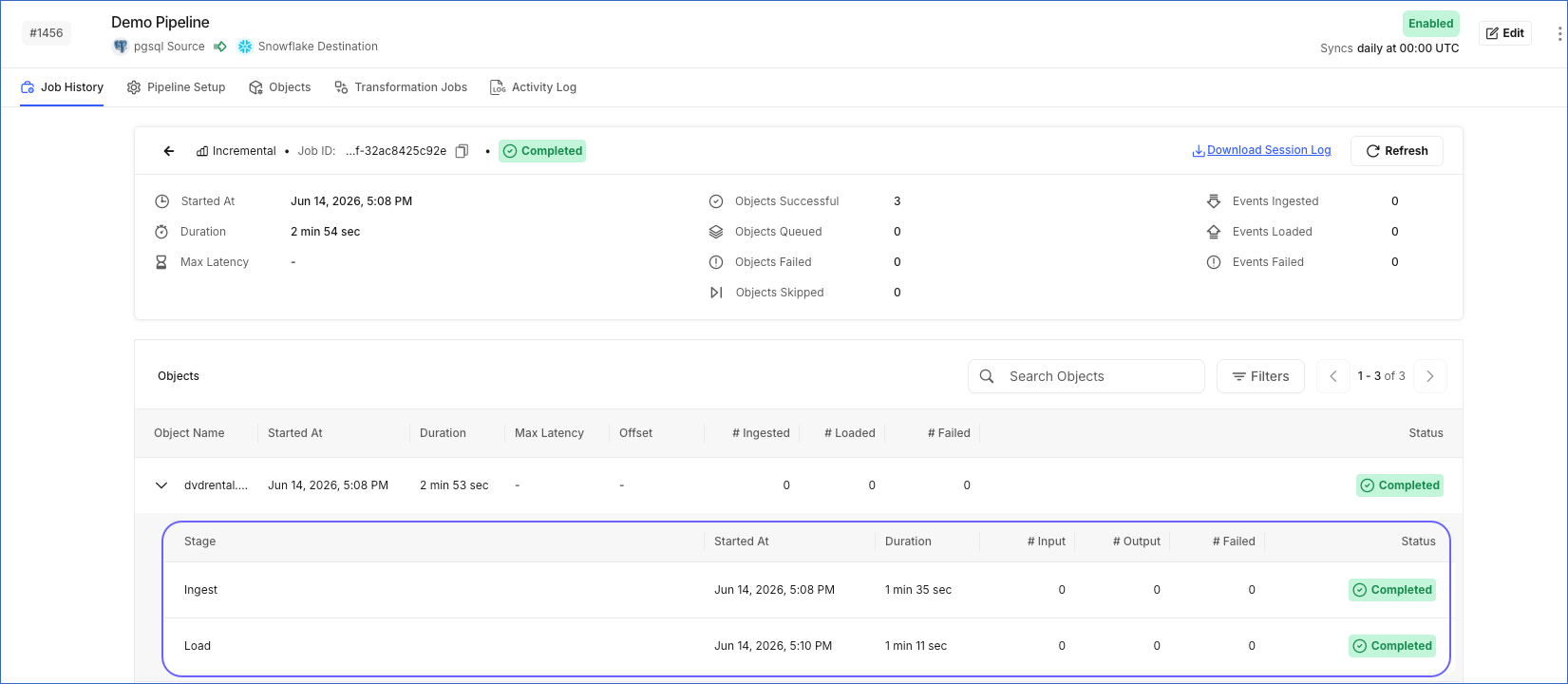Click the Started At clock icon
The width and height of the screenshot is (1568, 684).
(162, 201)
